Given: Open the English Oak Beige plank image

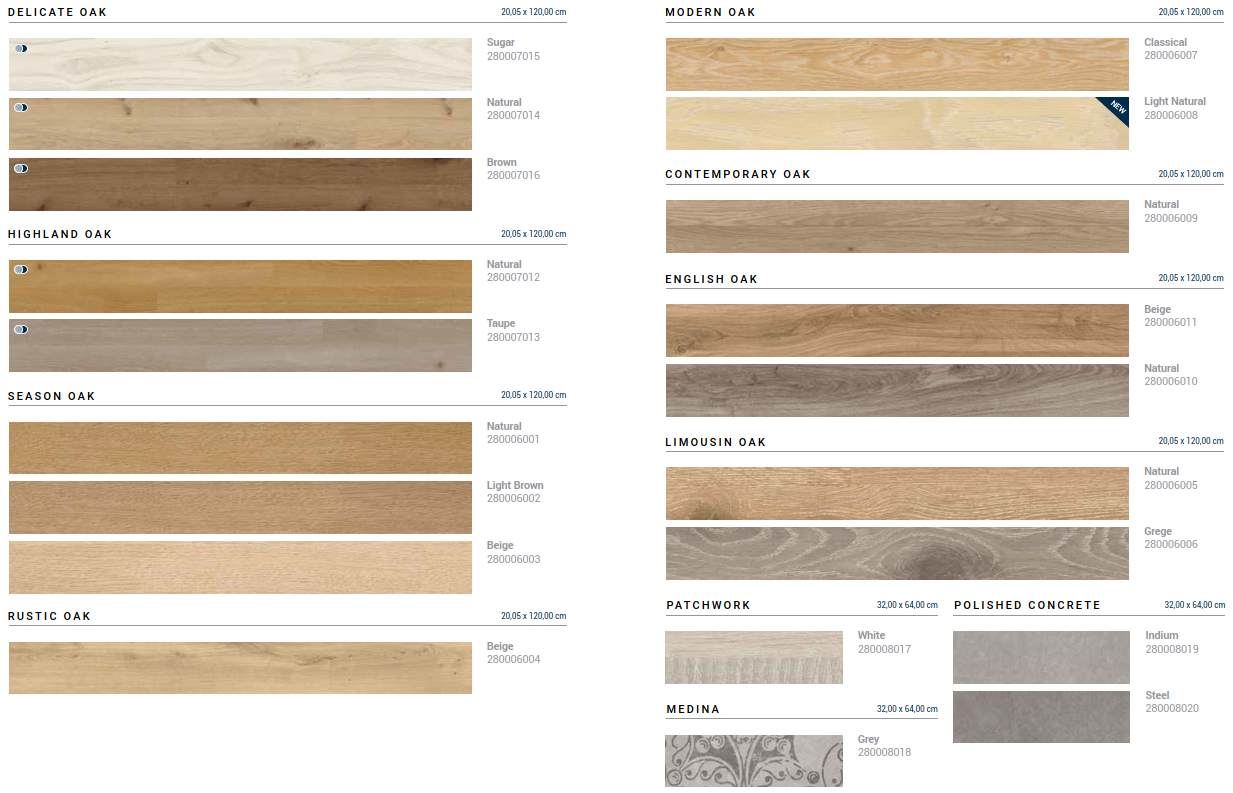Looking at the screenshot, I should (x=897, y=330).
